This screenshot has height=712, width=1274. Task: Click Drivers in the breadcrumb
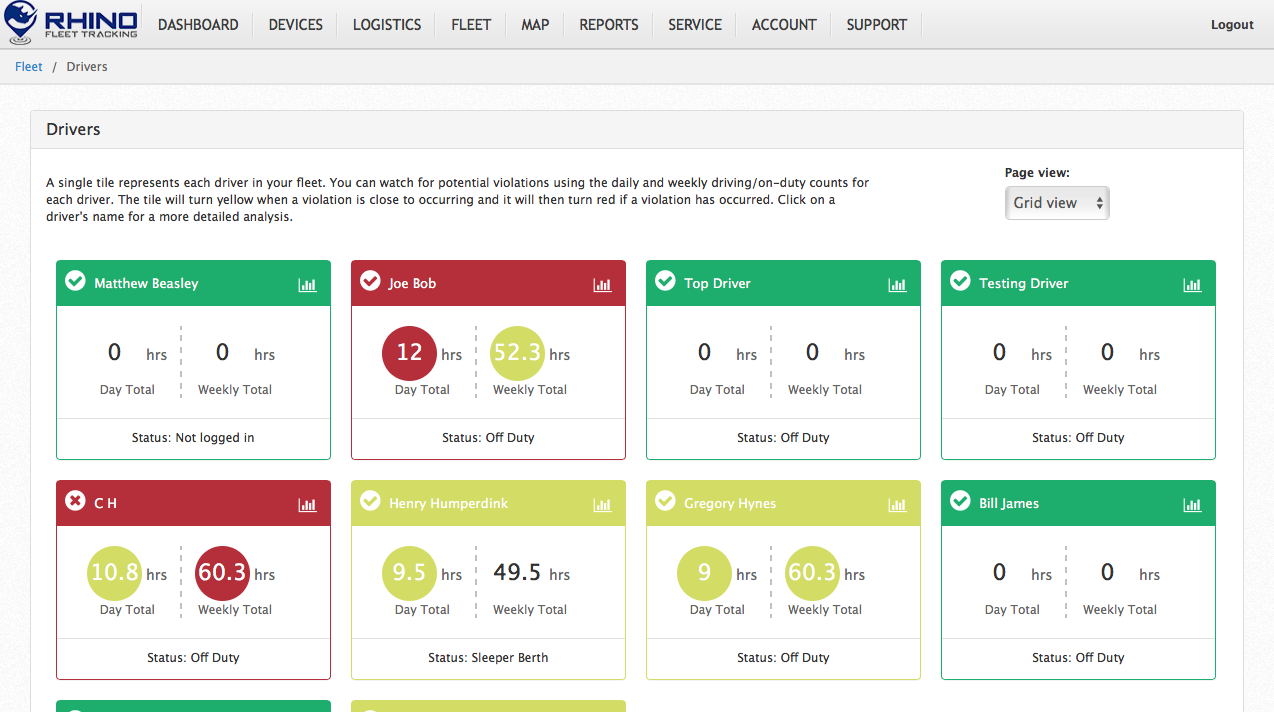(87, 67)
